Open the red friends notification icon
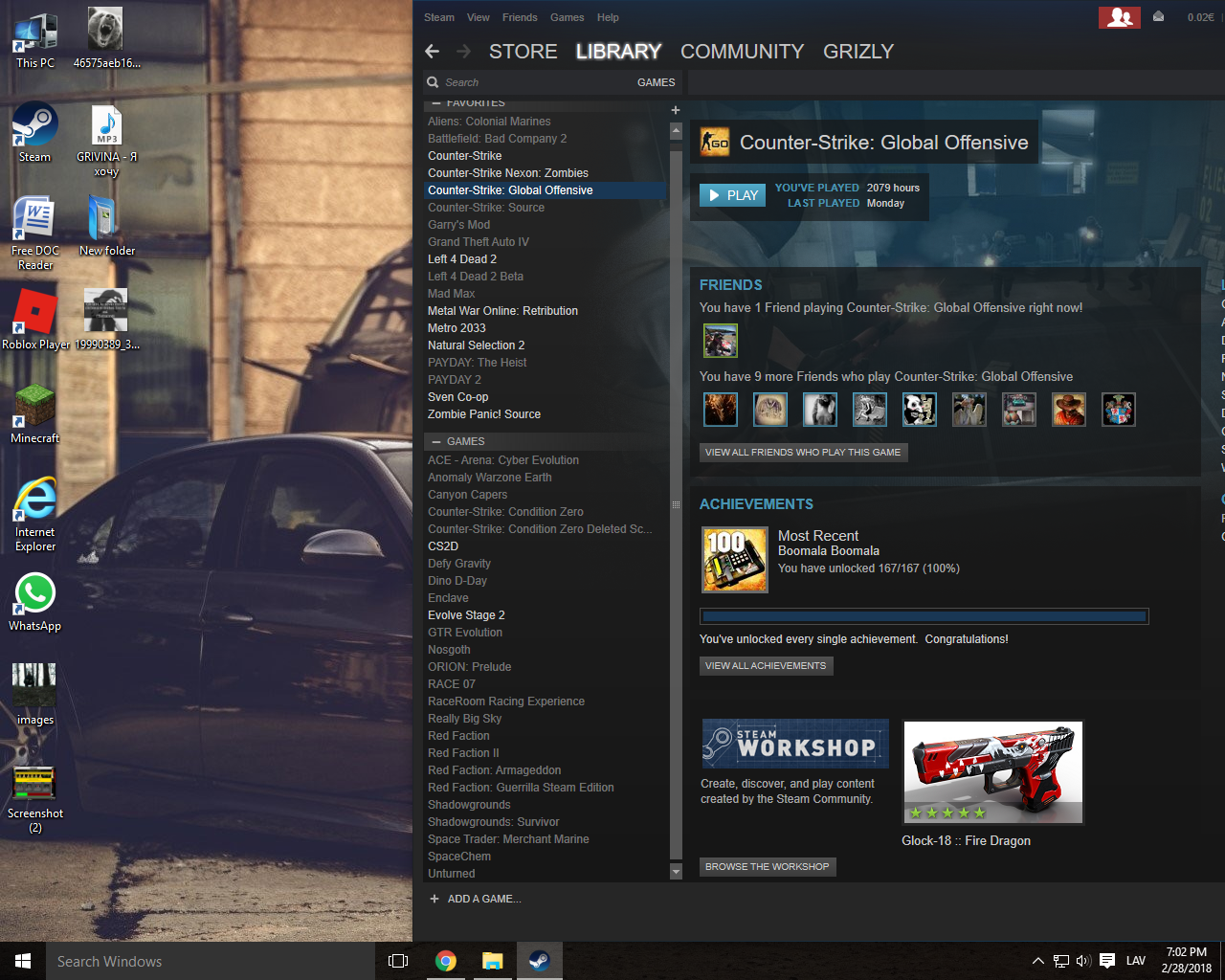This screenshot has width=1225, height=980. coord(1120,17)
